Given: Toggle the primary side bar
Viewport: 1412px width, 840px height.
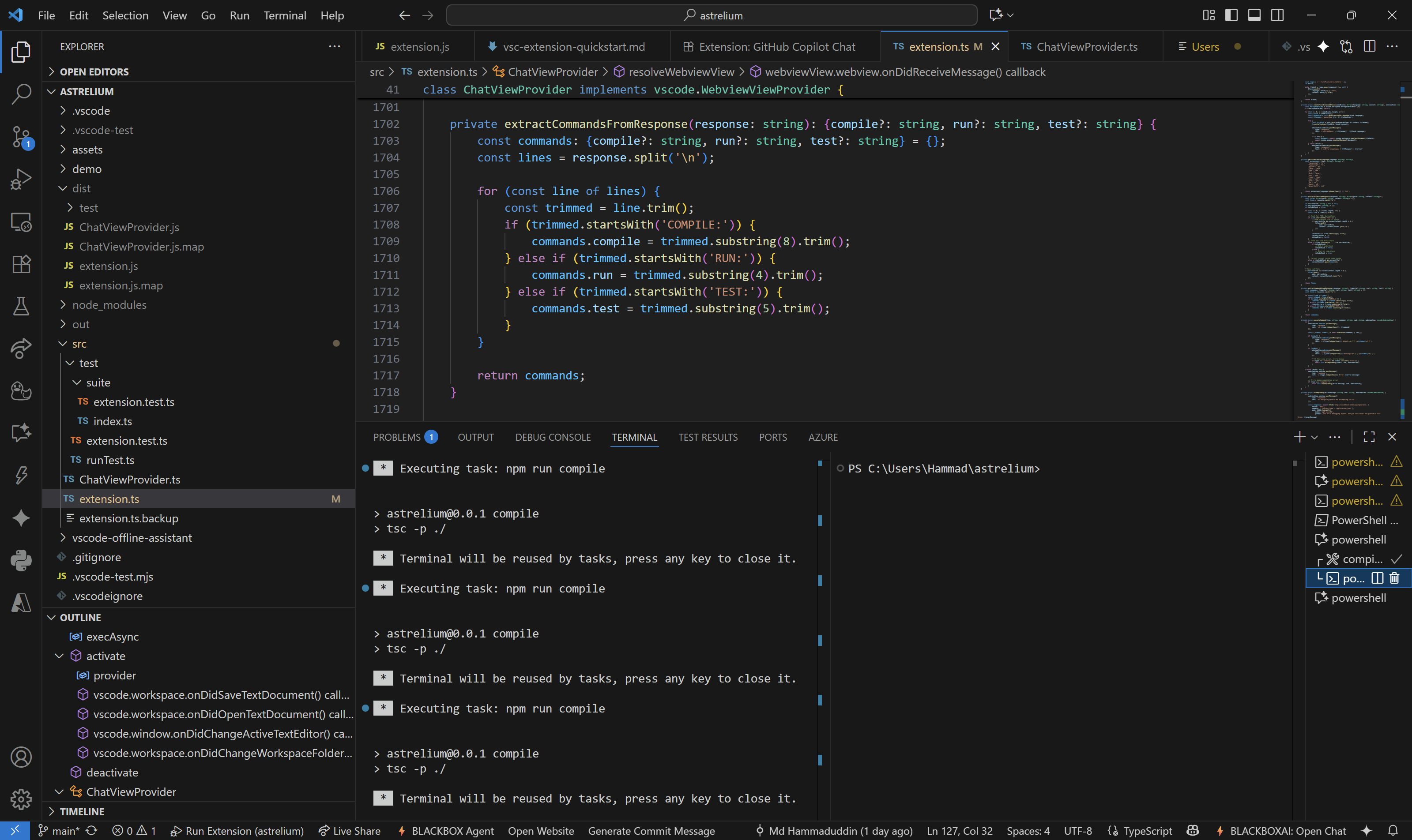Looking at the screenshot, I should click(1231, 15).
